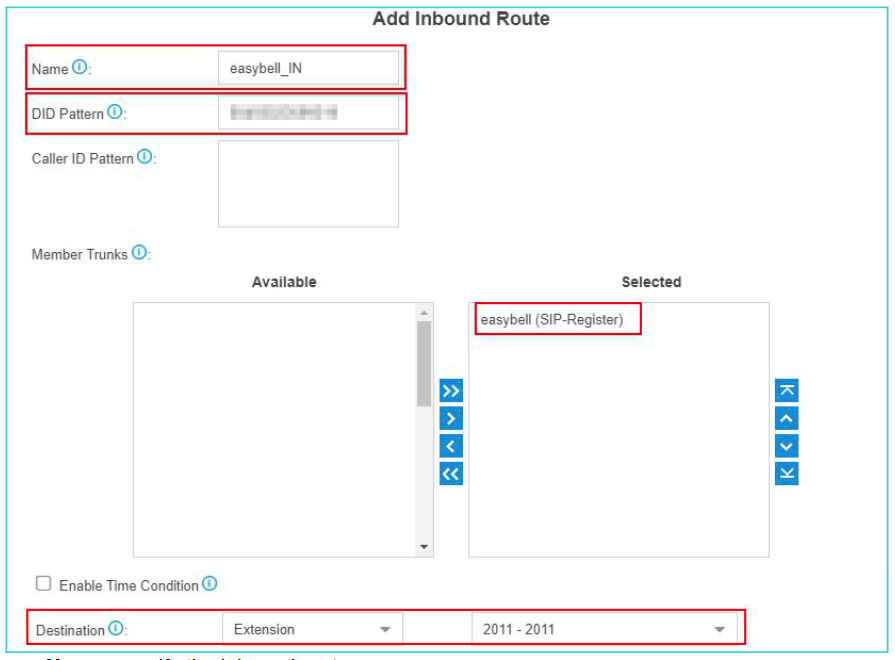Click the Enable Time Condition info icon

[x=209, y=584]
